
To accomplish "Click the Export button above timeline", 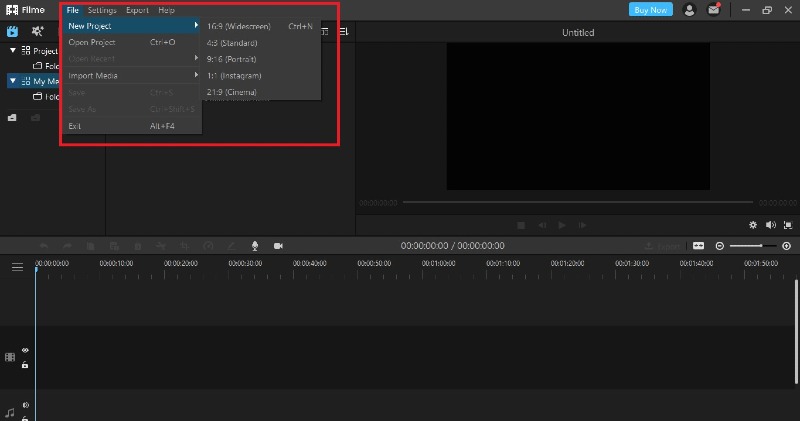I will [x=663, y=246].
